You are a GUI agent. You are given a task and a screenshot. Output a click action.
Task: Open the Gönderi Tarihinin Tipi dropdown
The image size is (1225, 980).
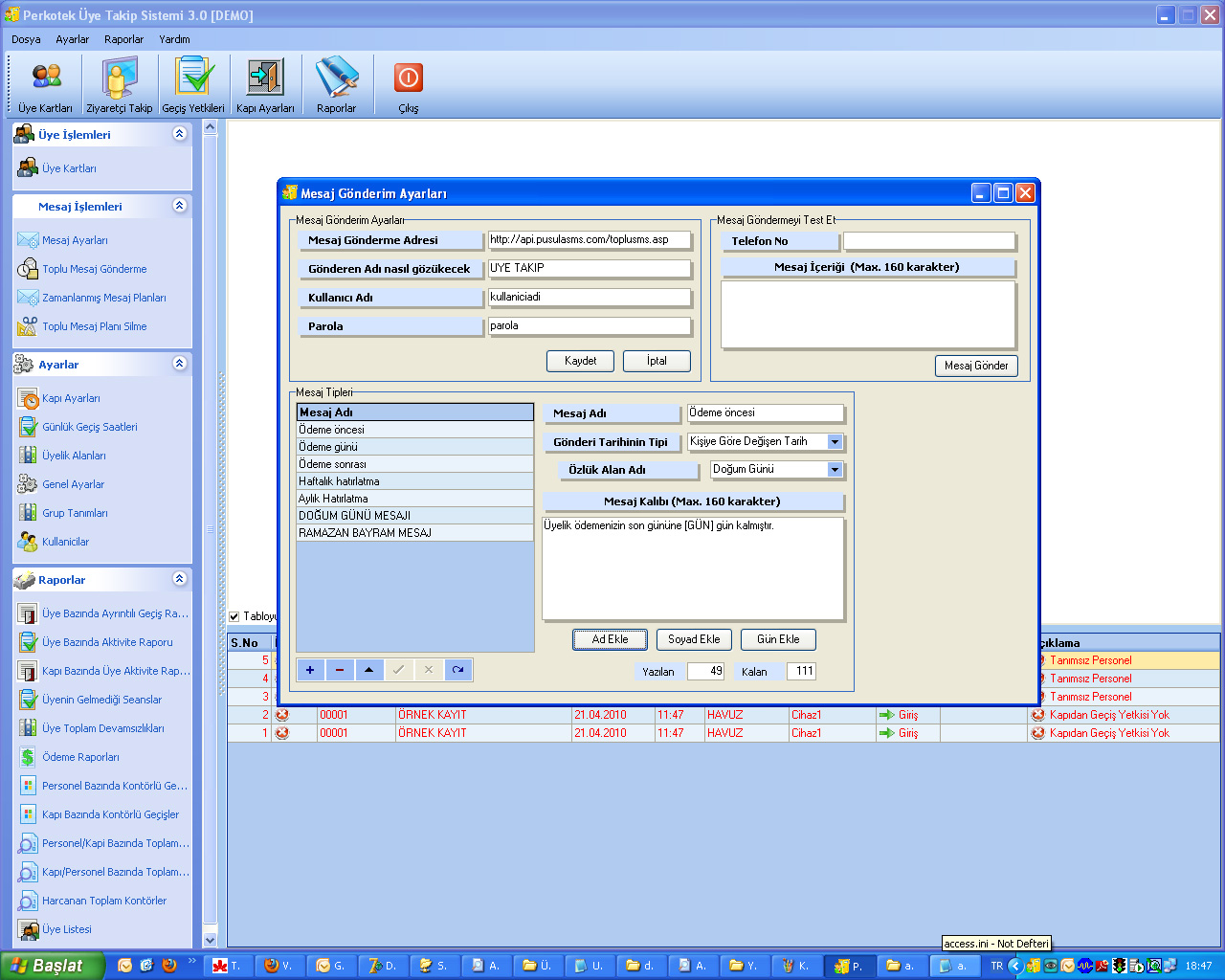tap(835, 441)
